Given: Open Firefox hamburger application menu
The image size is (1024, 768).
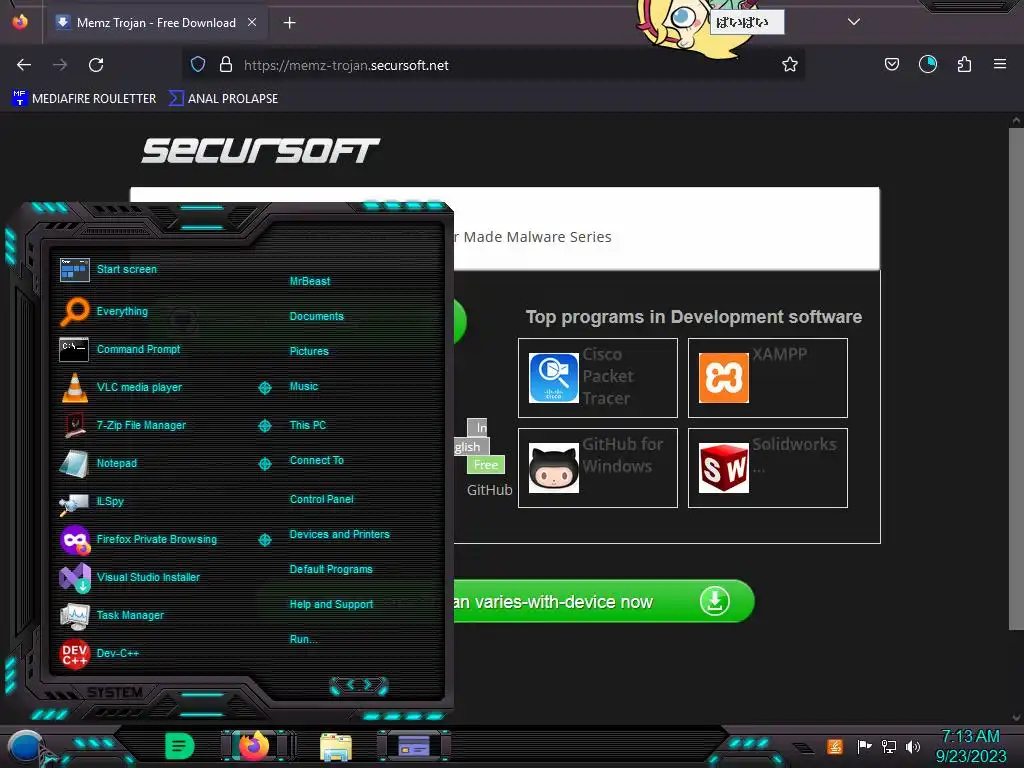Looking at the screenshot, I should 1000,65.
